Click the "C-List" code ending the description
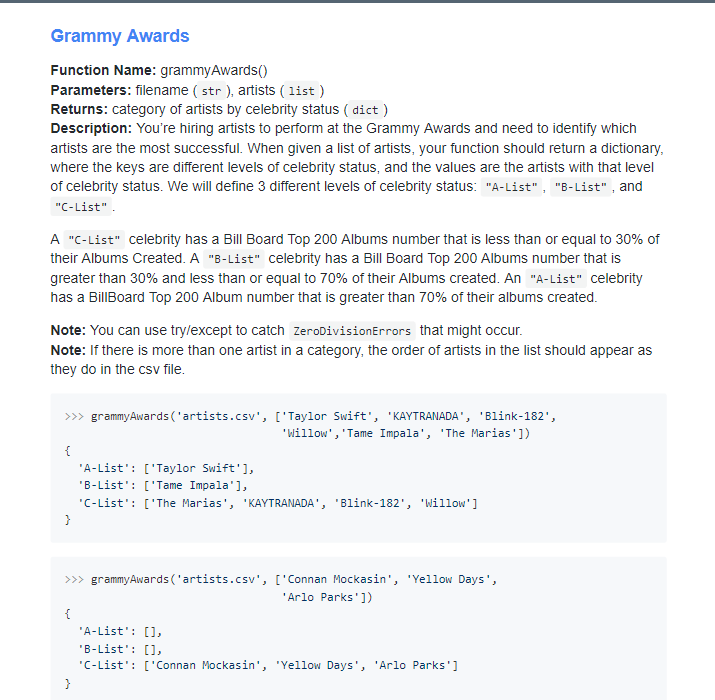 coord(81,207)
